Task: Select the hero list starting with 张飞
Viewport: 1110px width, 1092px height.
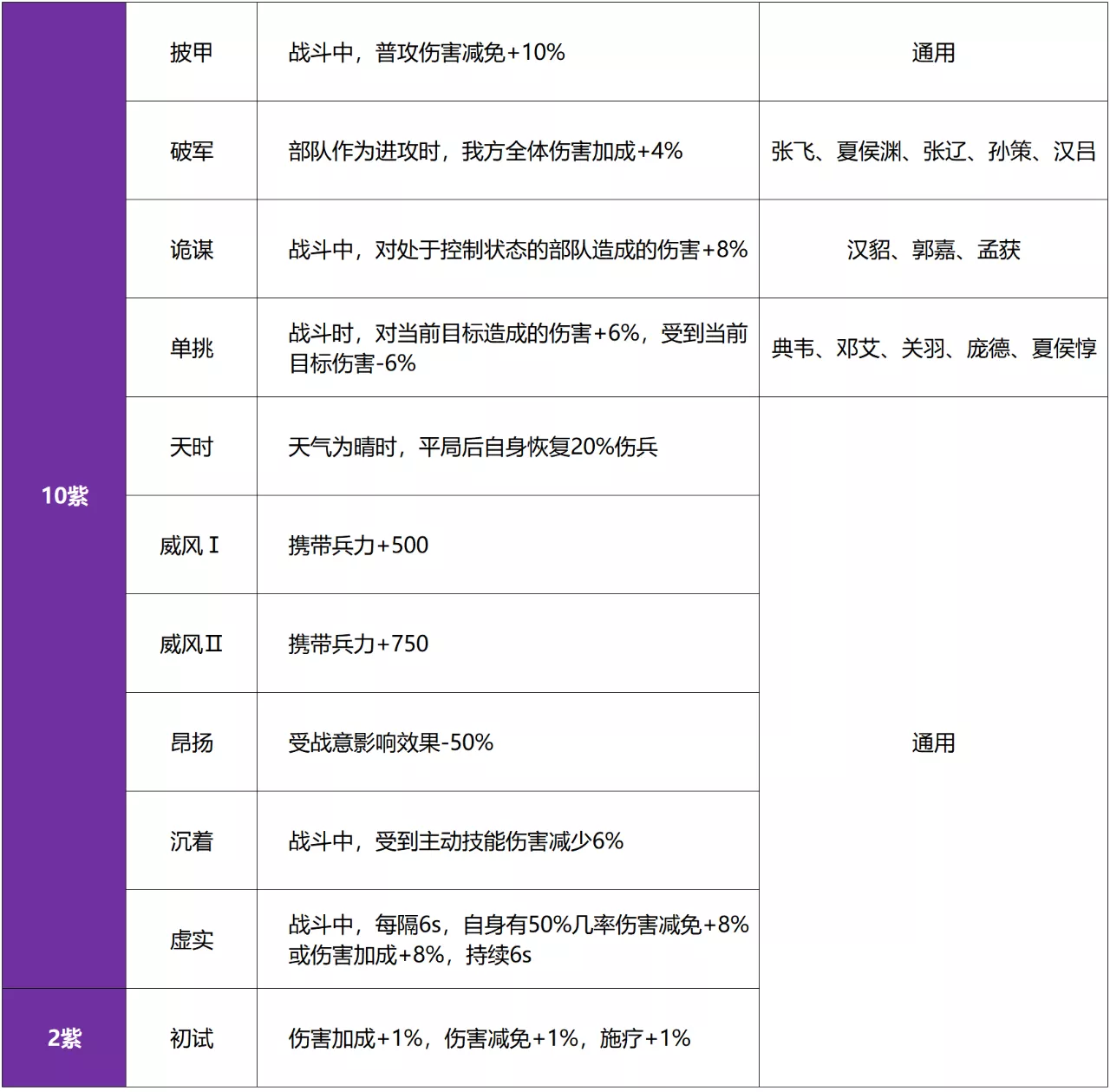Action: pyautogui.click(x=933, y=152)
